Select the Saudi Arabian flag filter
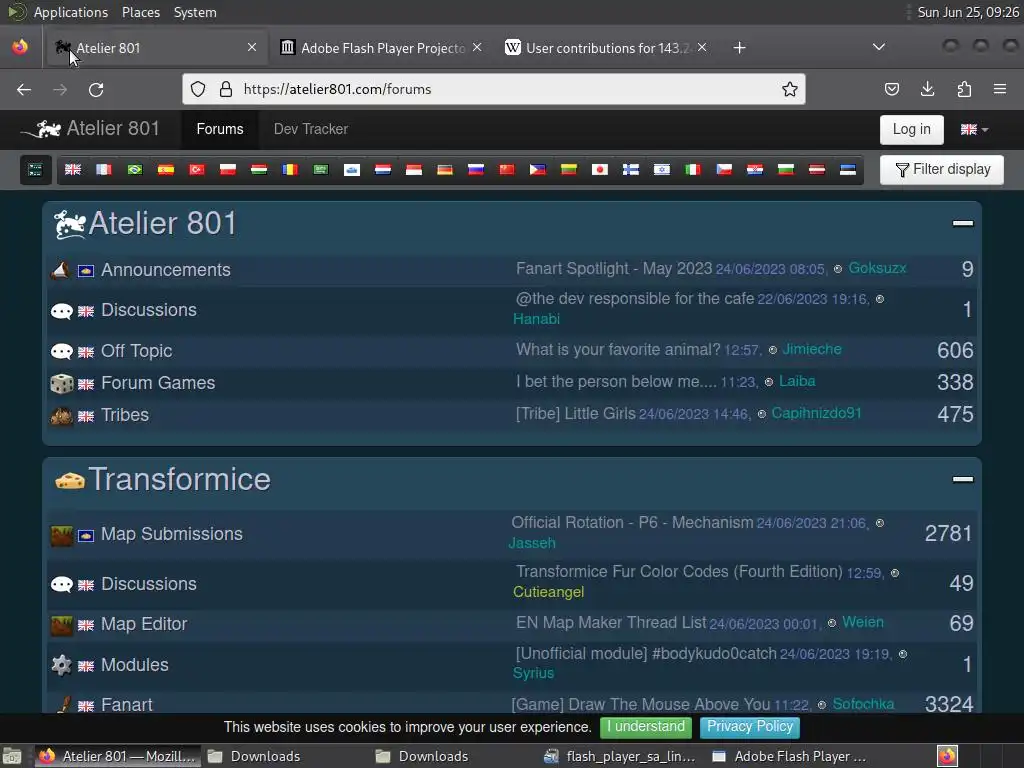The width and height of the screenshot is (1024, 768). coord(321,170)
